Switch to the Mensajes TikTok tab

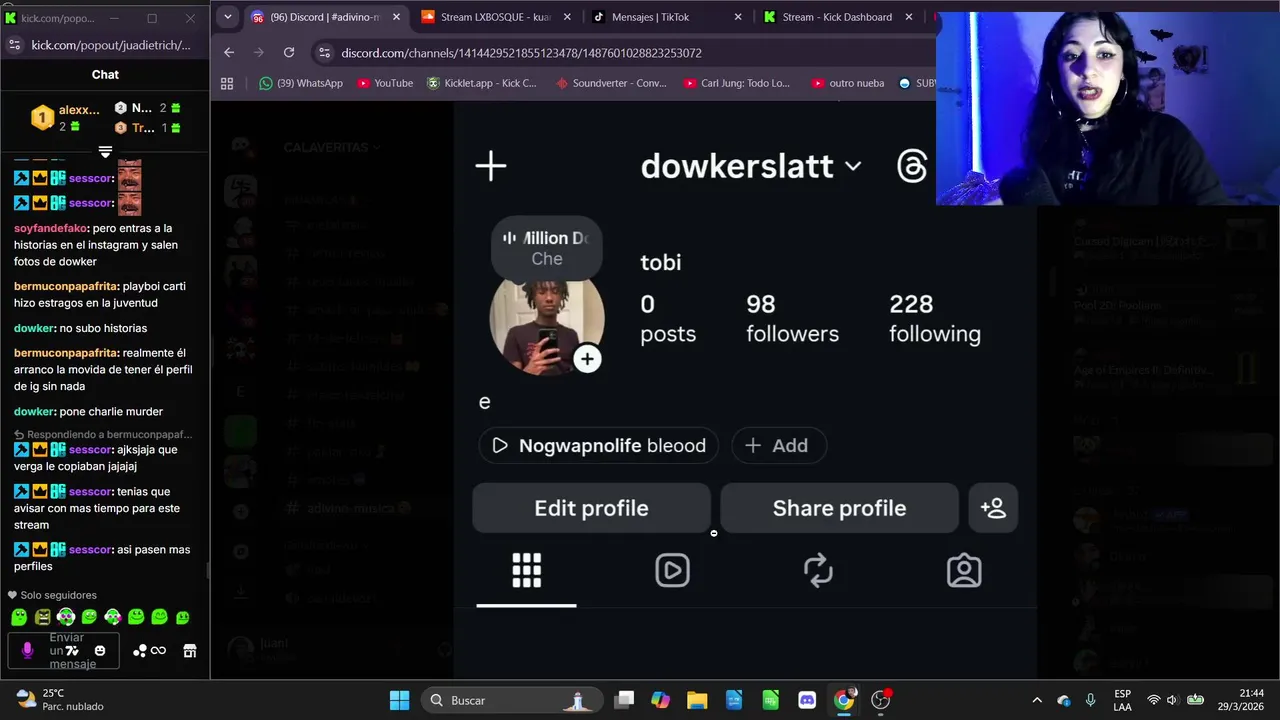point(665,17)
